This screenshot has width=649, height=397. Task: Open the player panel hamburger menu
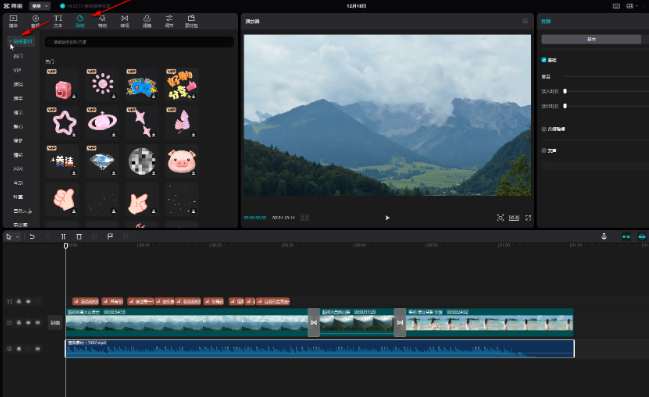click(525, 21)
